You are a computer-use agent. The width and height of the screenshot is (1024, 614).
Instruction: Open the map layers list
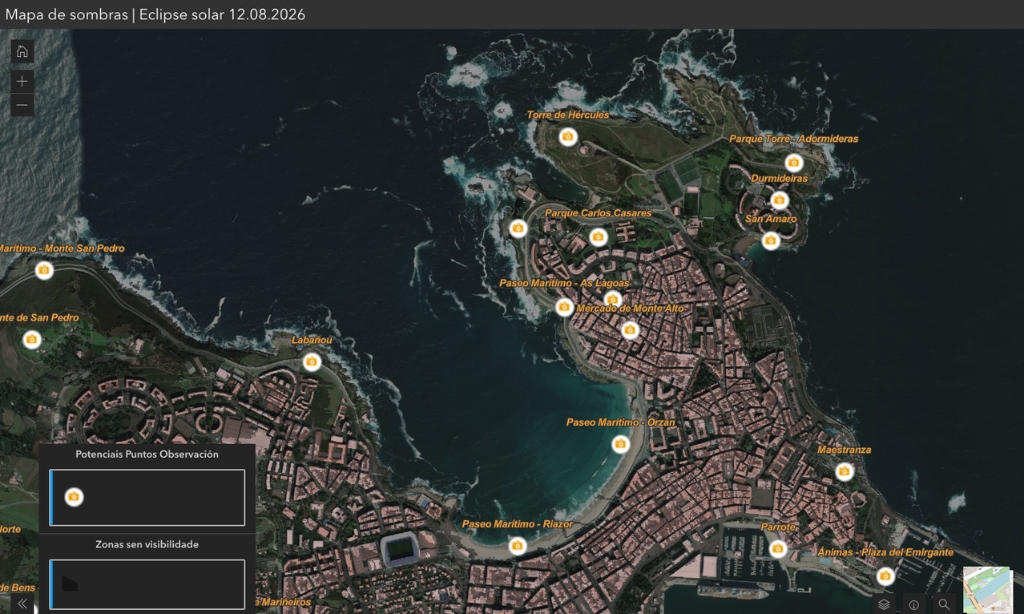(883, 604)
